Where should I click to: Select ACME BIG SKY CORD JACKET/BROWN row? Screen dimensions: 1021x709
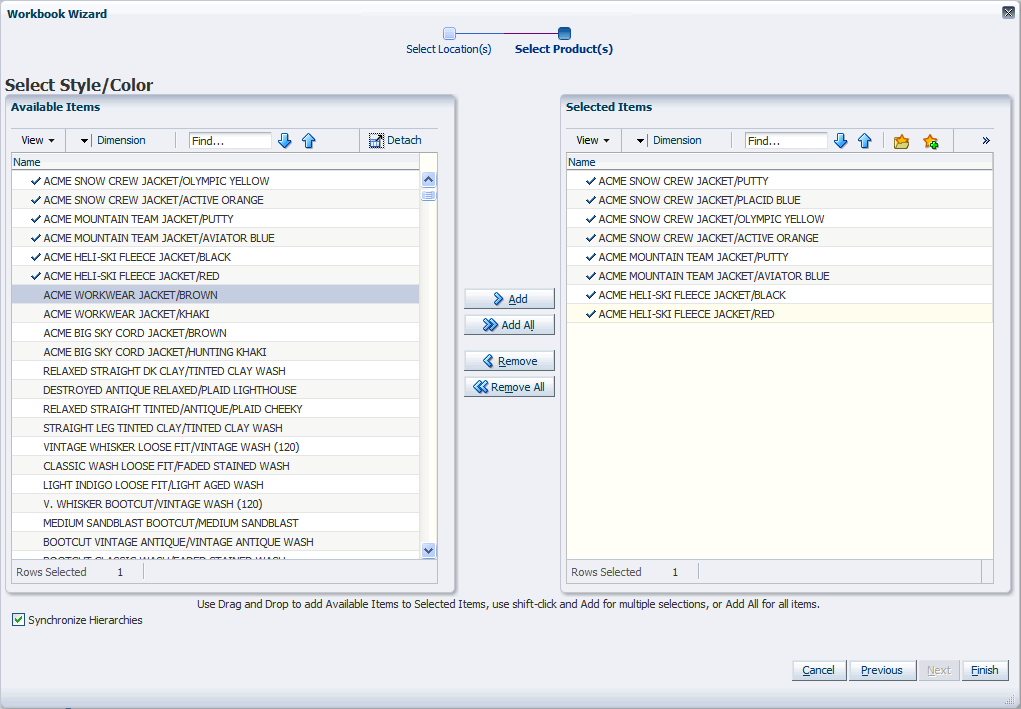[x=216, y=333]
